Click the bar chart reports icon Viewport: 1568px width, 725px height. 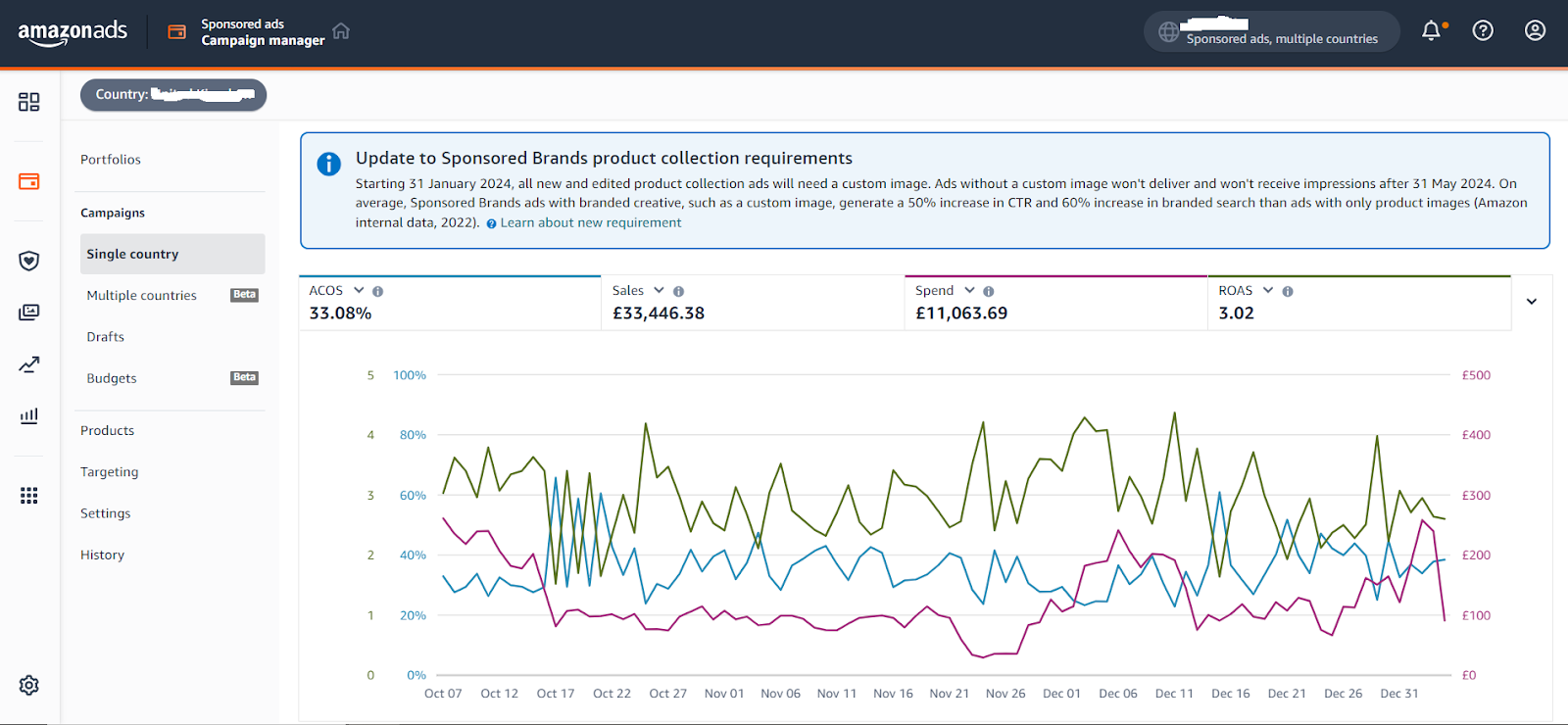pos(29,416)
